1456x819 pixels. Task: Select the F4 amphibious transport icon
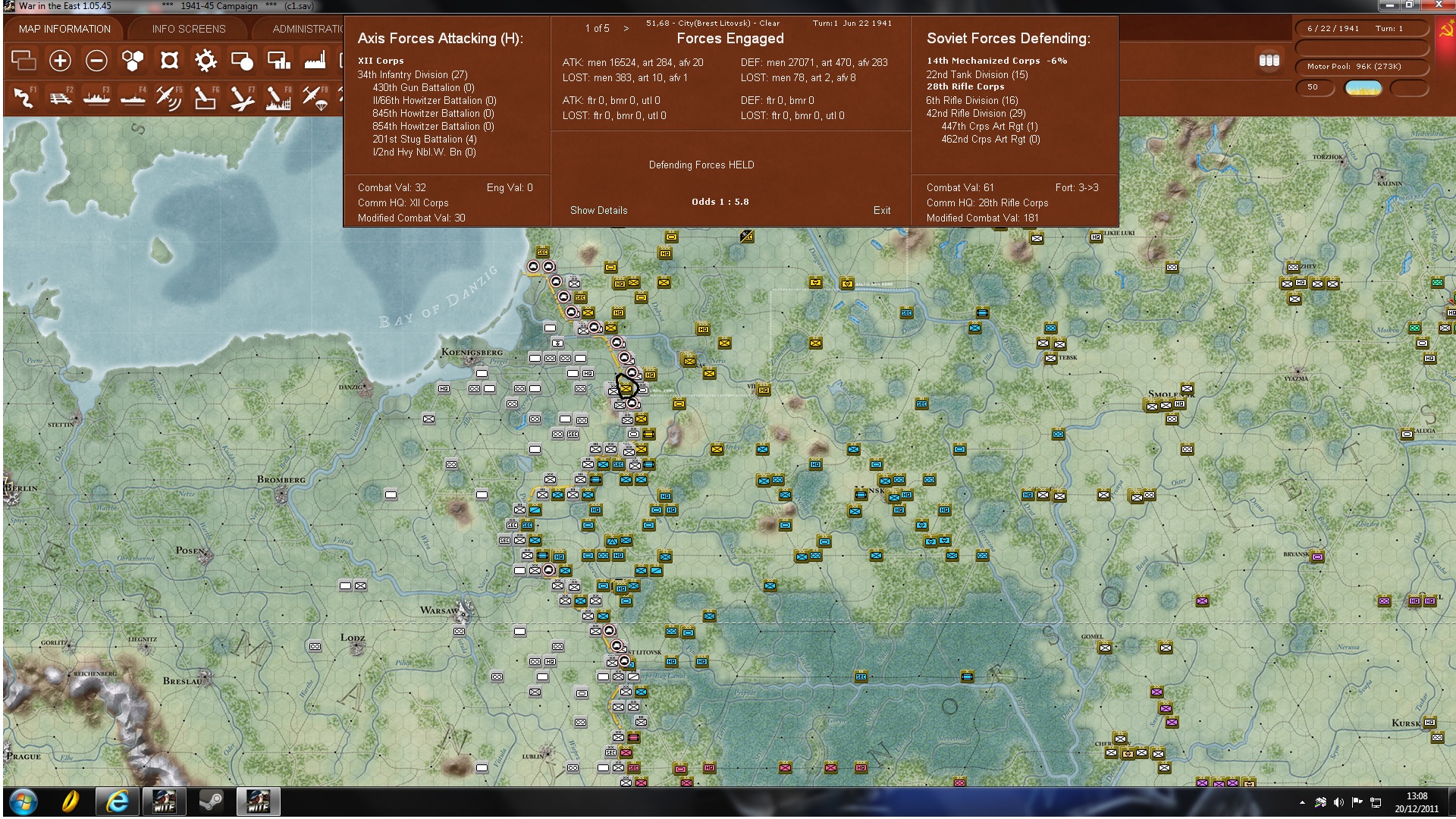click(133, 98)
